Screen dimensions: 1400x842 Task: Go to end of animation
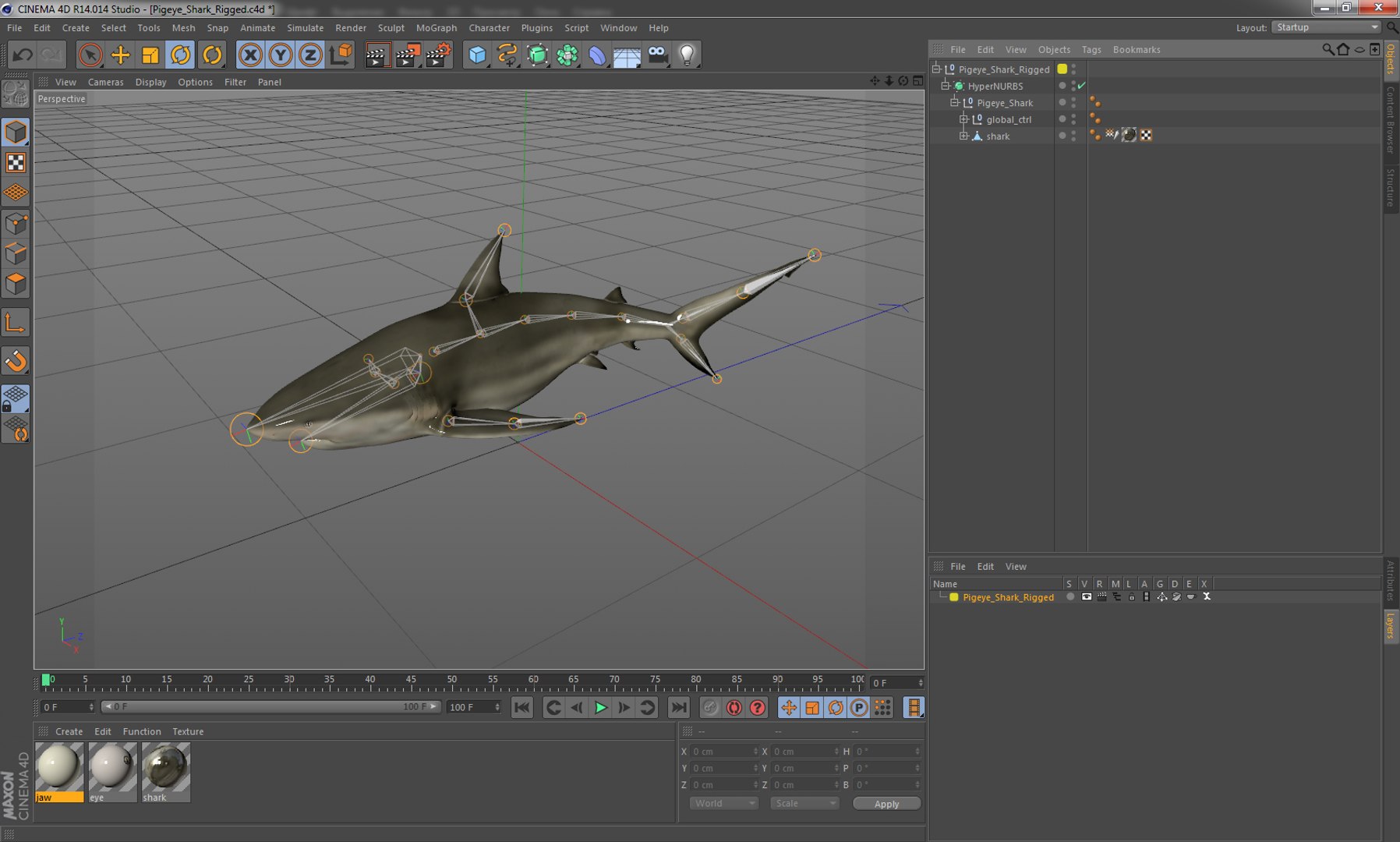click(679, 707)
